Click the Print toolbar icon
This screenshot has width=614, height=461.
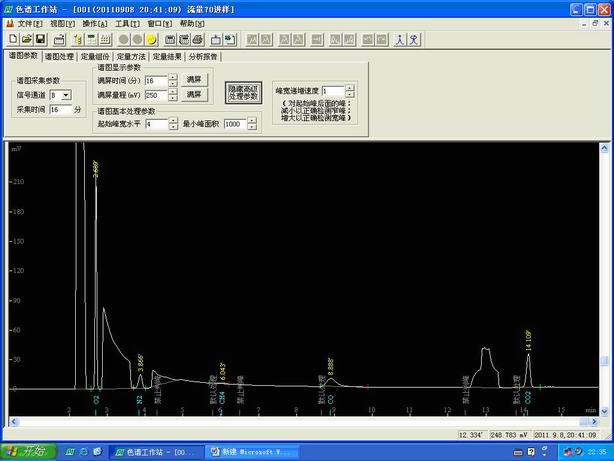pyautogui.click(x=198, y=40)
